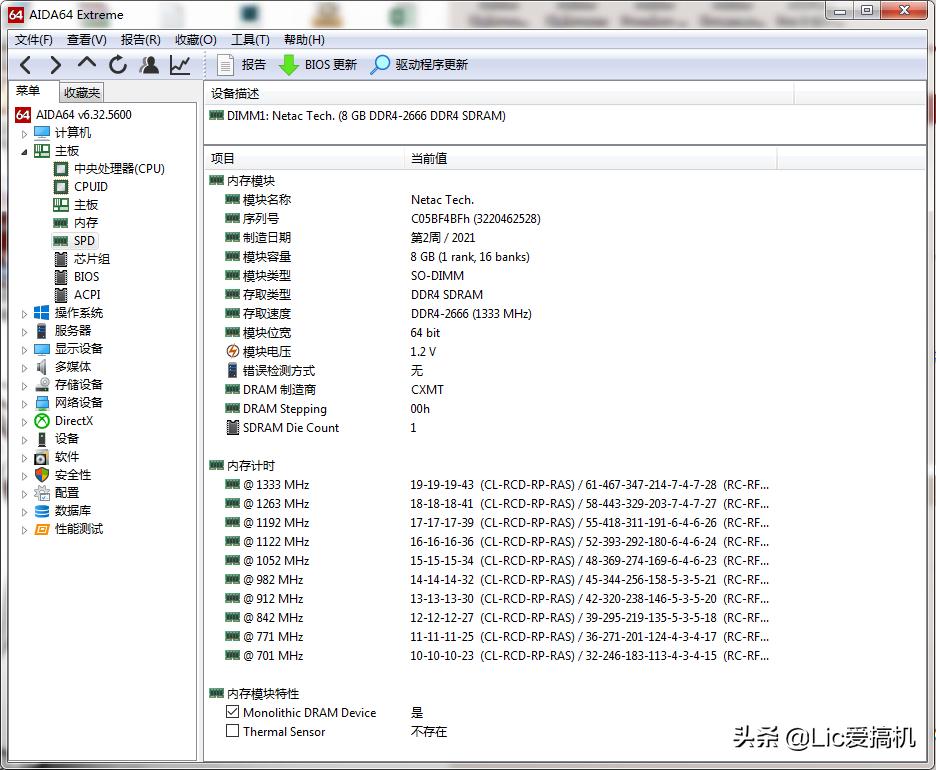Expand the 存储设备 tree node
The width and height of the screenshot is (936, 770).
[x=24, y=385]
